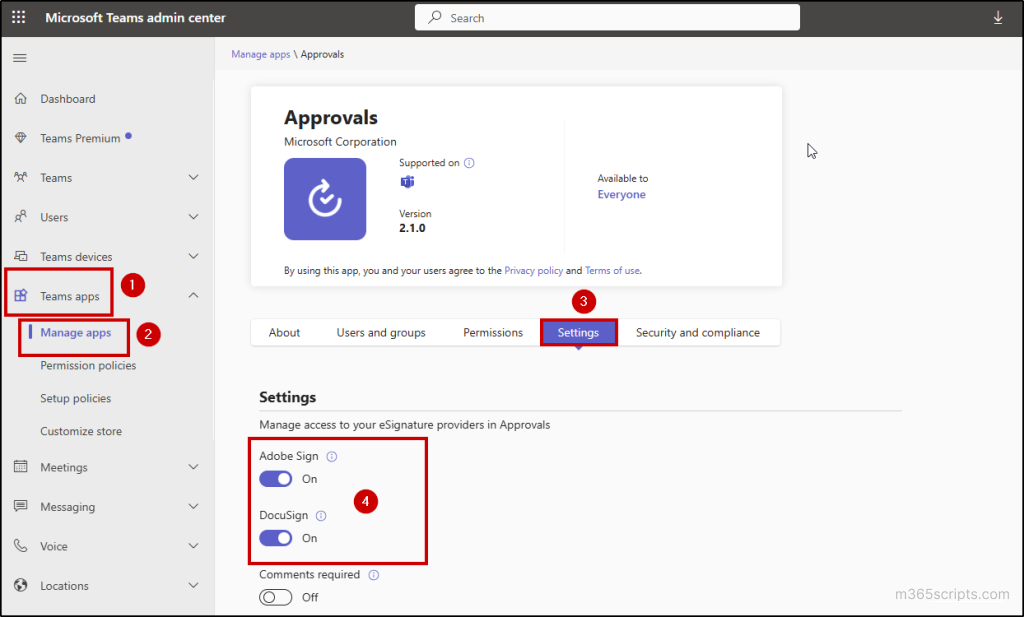Image resolution: width=1024 pixels, height=617 pixels.
Task: Open the Users and groups tab
Action: coord(381,332)
